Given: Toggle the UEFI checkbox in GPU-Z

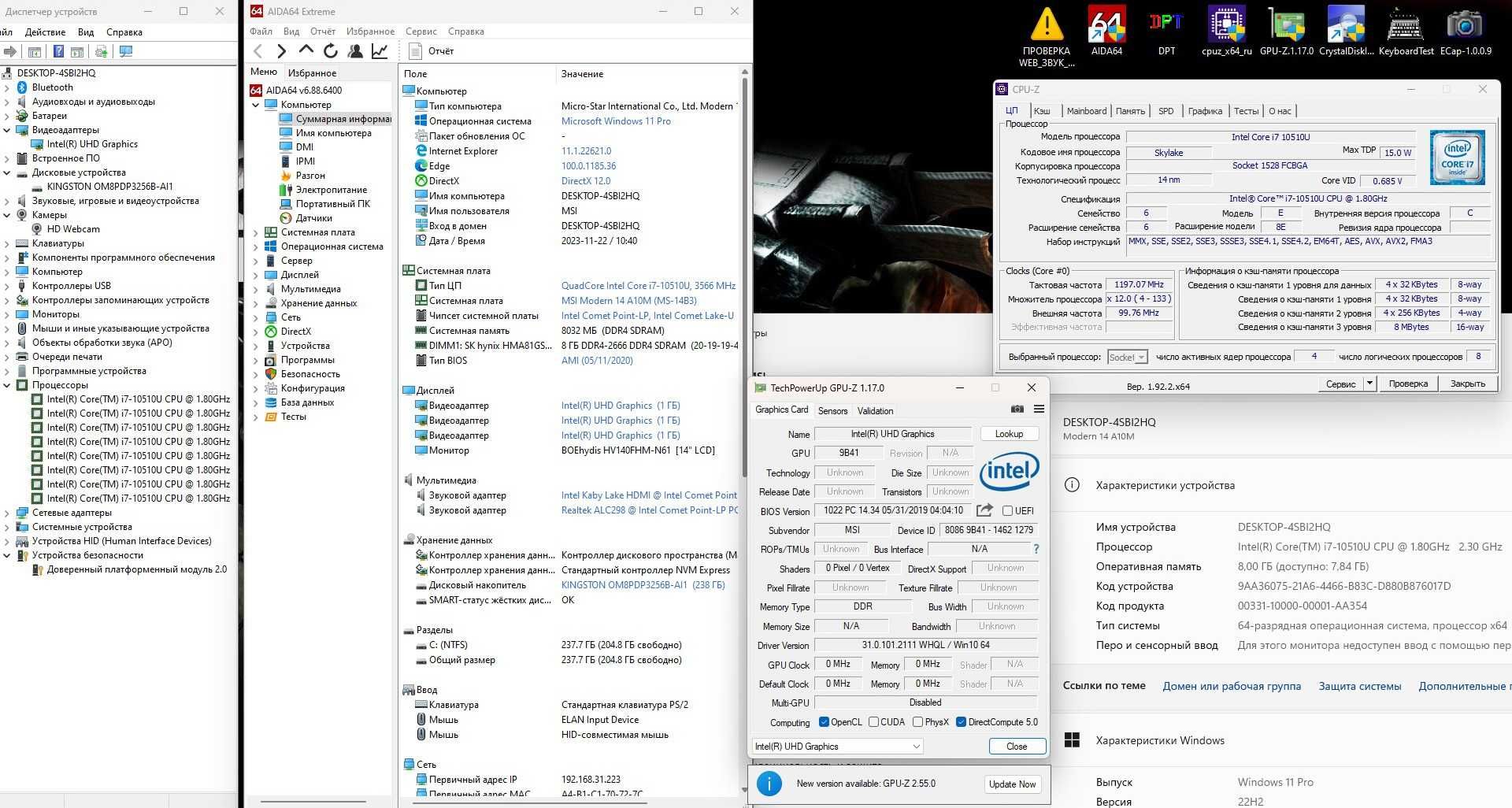Looking at the screenshot, I should 1007,511.
